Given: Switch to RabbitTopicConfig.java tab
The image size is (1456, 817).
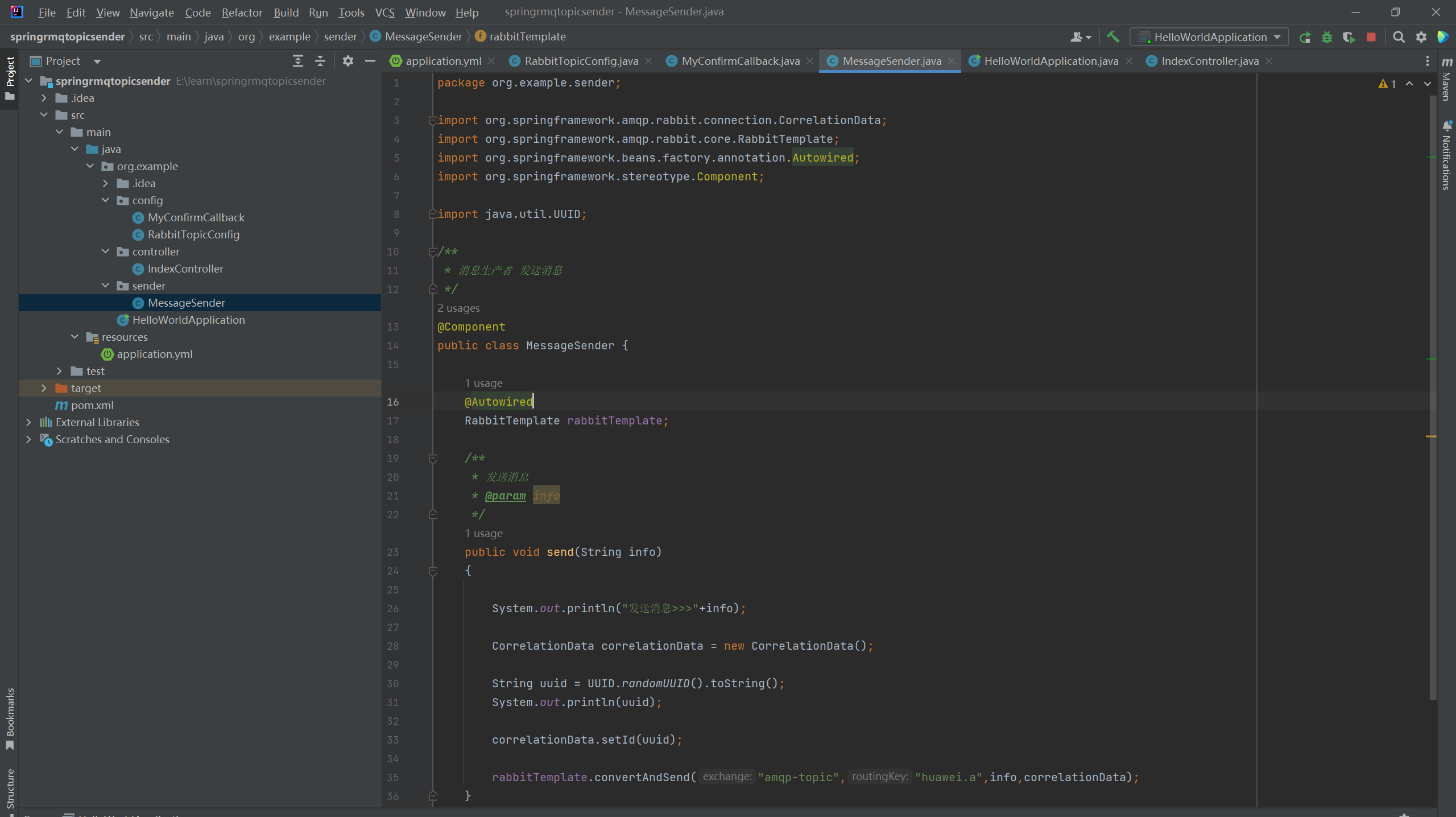Looking at the screenshot, I should [580, 61].
